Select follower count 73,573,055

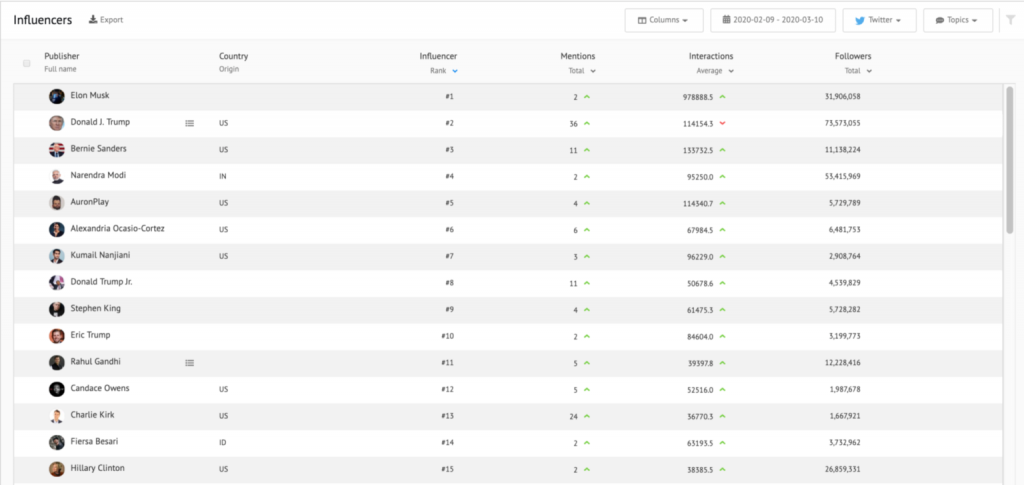tap(842, 123)
